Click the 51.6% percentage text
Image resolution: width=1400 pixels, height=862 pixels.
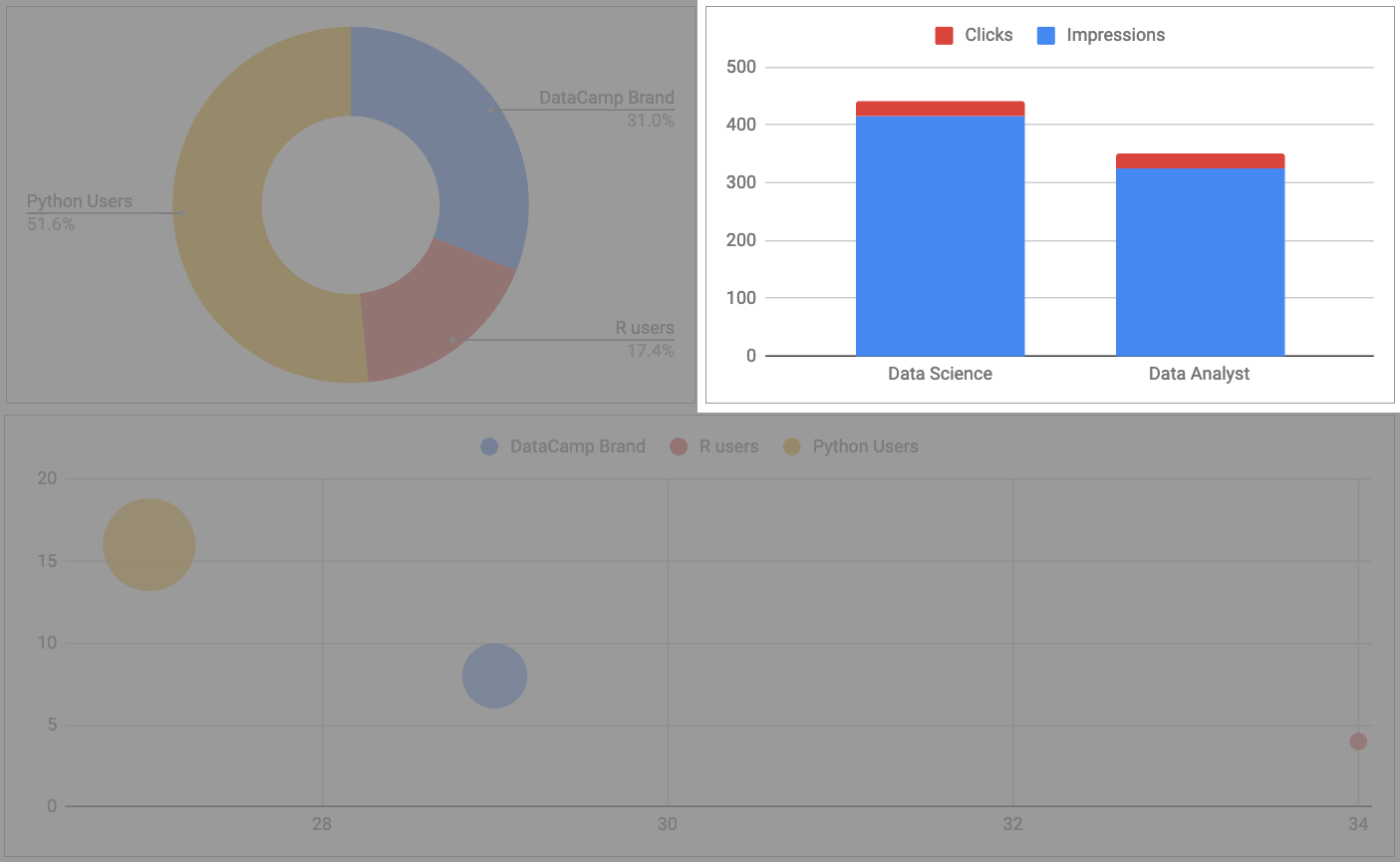click(x=51, y=224)
